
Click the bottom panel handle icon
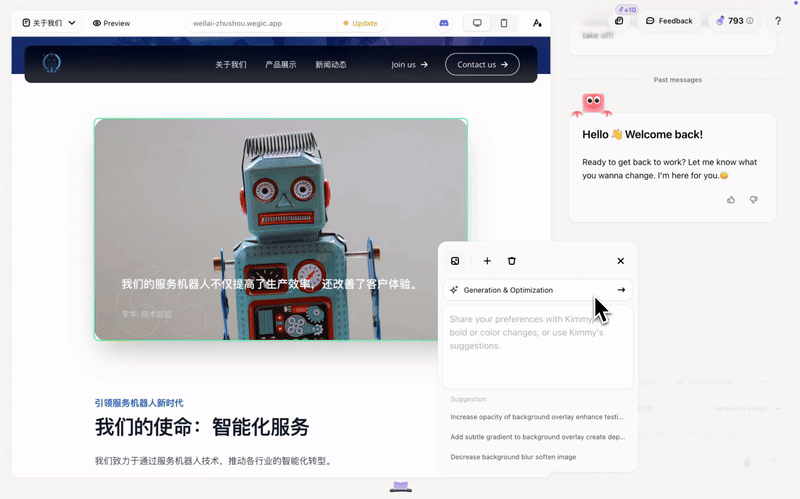(x=401, y=486)
